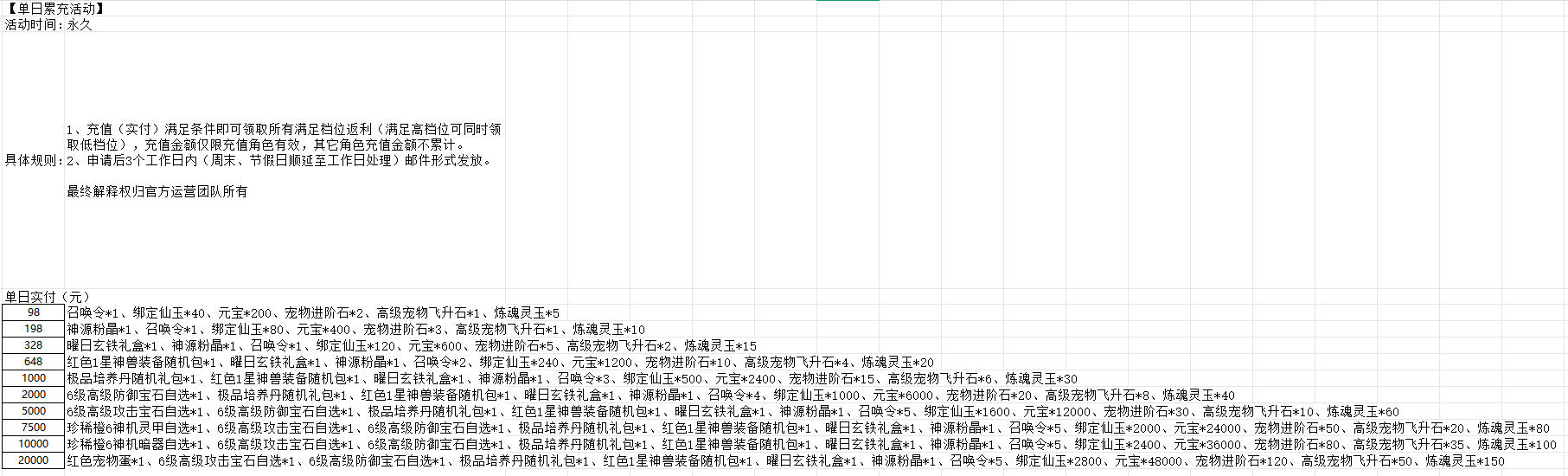Click reward row starting 召唤令*1、绑定仙玉*40
1568x476 pixels.
[313, 312]
